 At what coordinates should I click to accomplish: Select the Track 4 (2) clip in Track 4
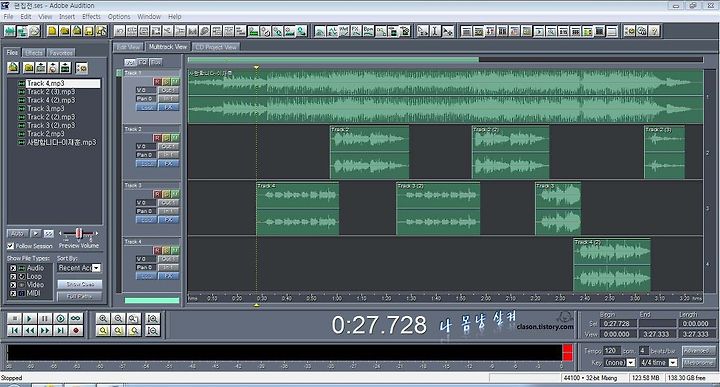(612, 265)
